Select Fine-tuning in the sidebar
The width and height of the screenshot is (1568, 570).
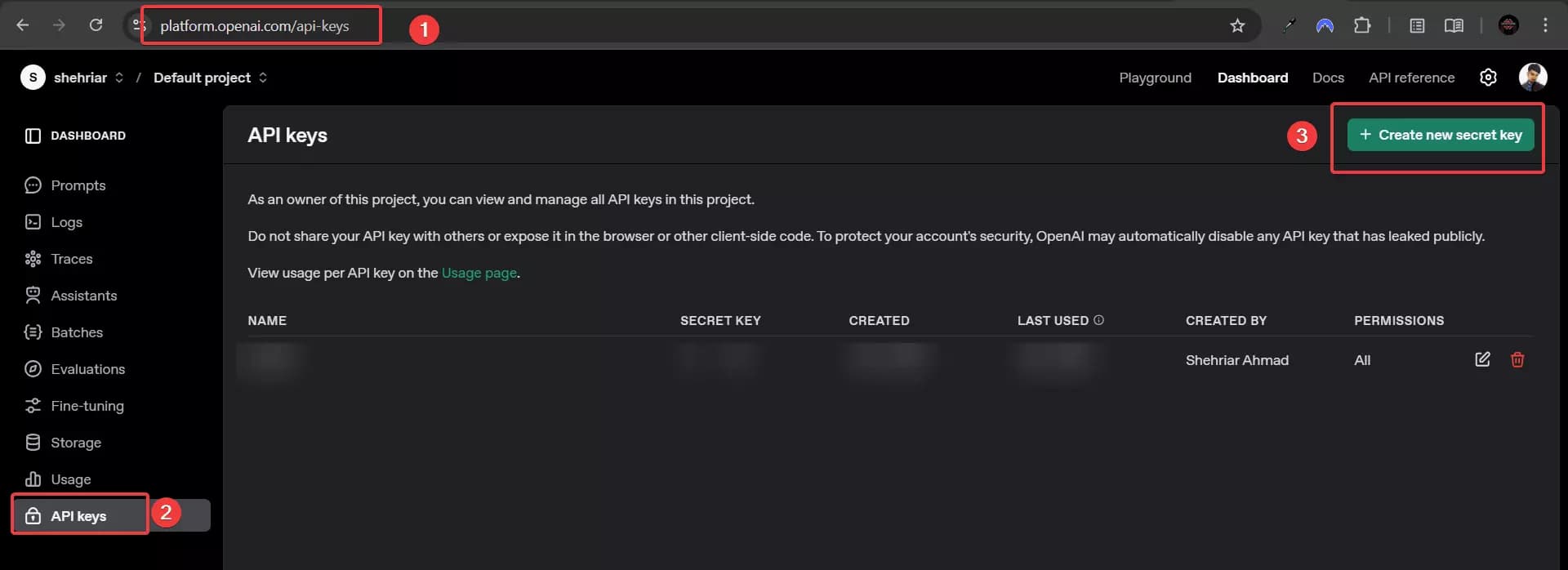pos(87,406)
